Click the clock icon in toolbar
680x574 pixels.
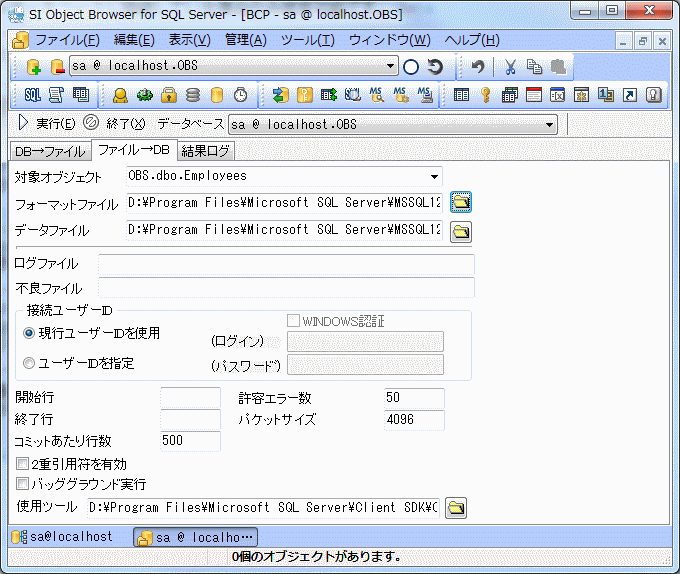pos(240,95)
